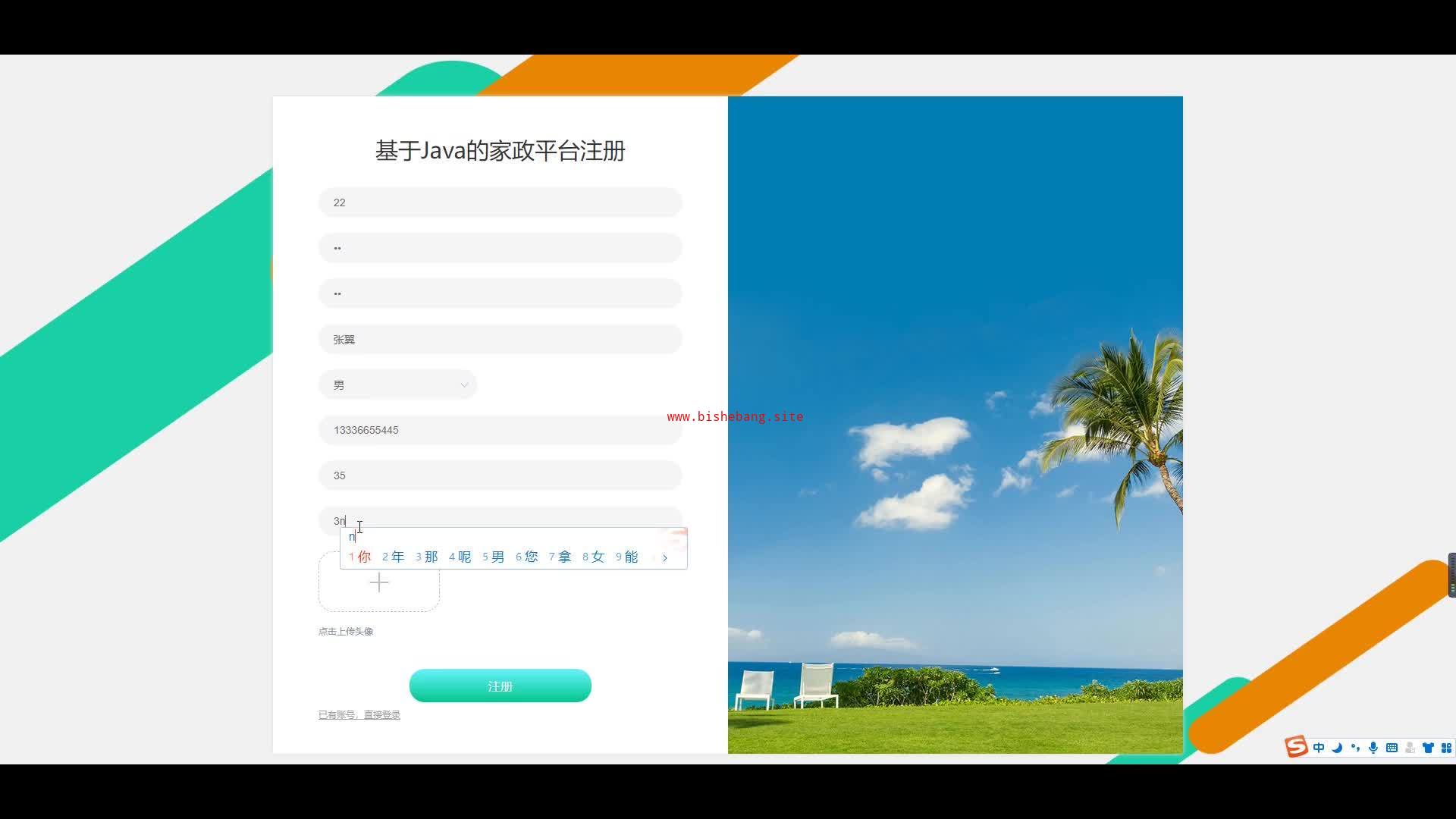Screen dimensions: 1456x819
Task: Select candidate 1 你 in IME list
Action: click(x=360, y=557)
